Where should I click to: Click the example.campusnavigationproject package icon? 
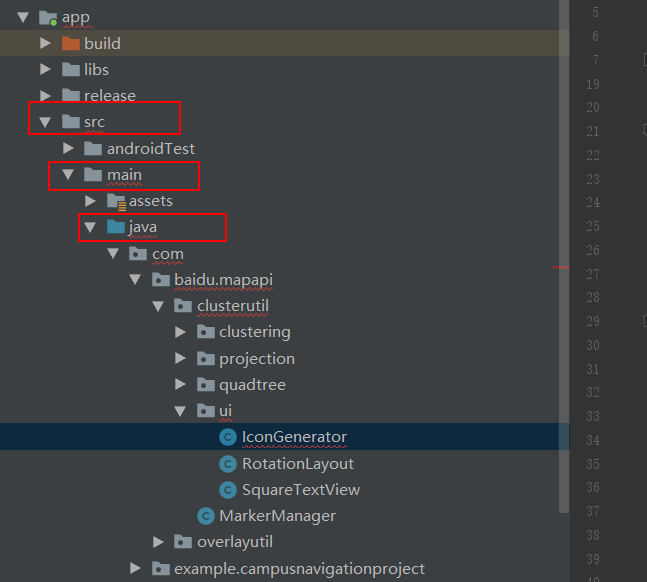(161, 568)
